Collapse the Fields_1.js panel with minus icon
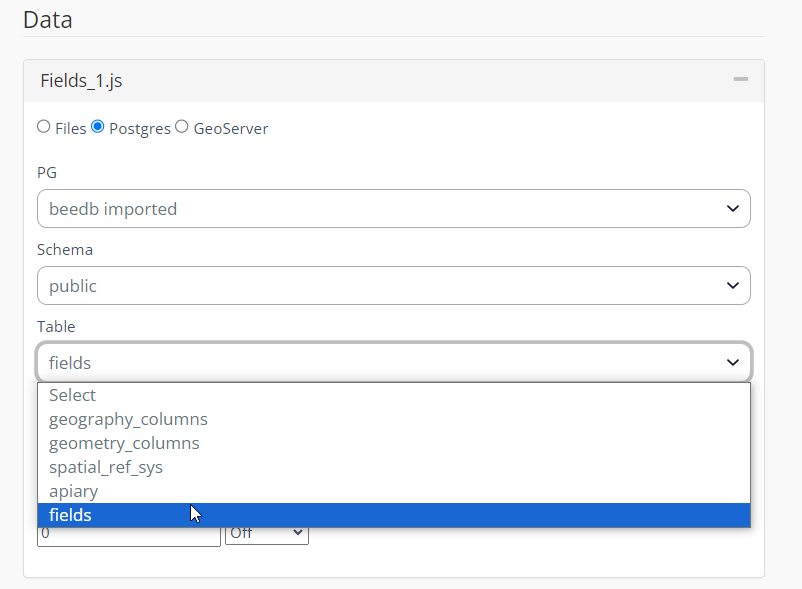 pos(740,80)
